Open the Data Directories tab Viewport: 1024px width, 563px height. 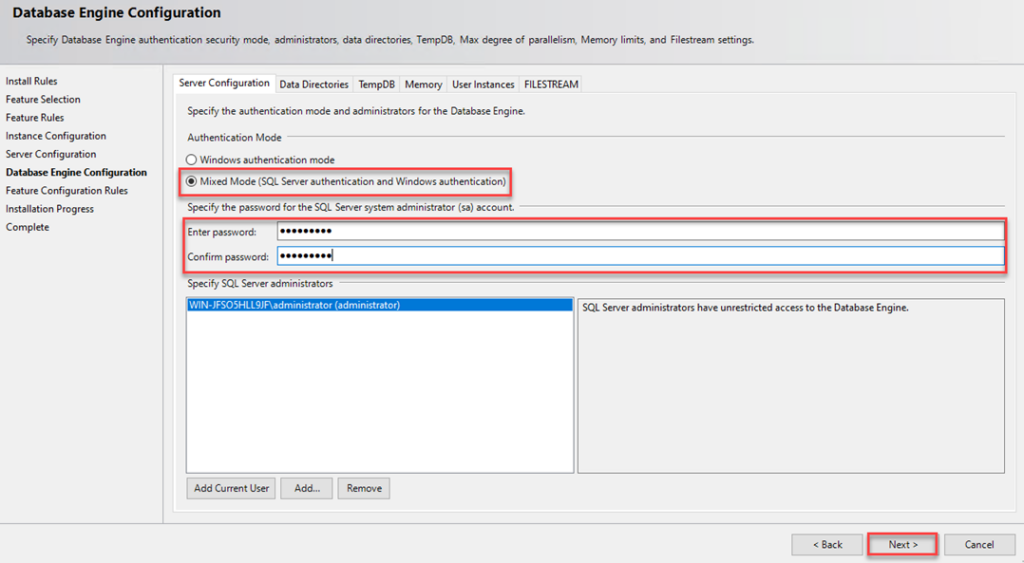(314, 84)
